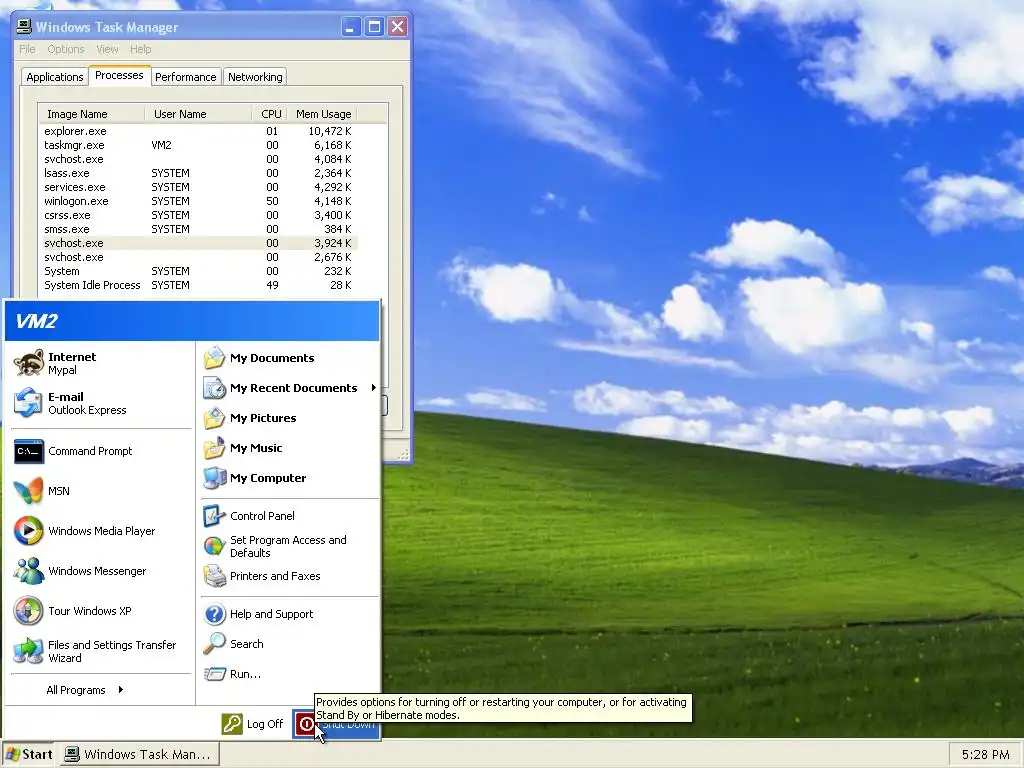The image size is (1024, 768).
Task: Switch to Performance tab
Action: point(185,77)
